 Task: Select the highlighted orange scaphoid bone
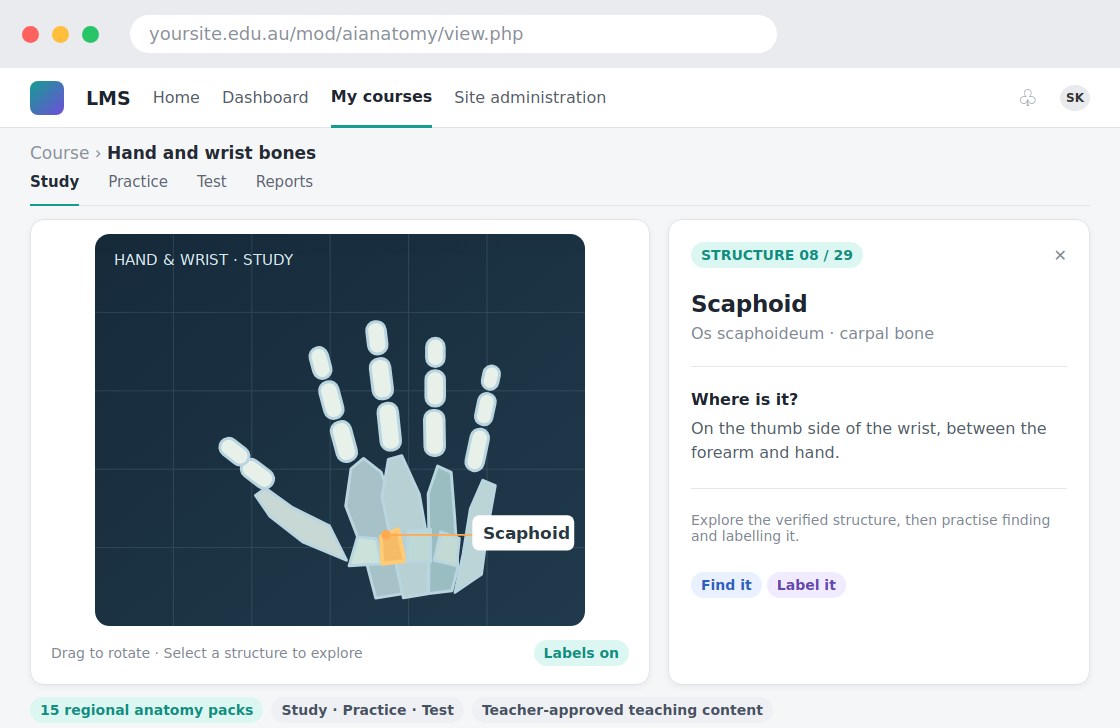tap(391, 548)
